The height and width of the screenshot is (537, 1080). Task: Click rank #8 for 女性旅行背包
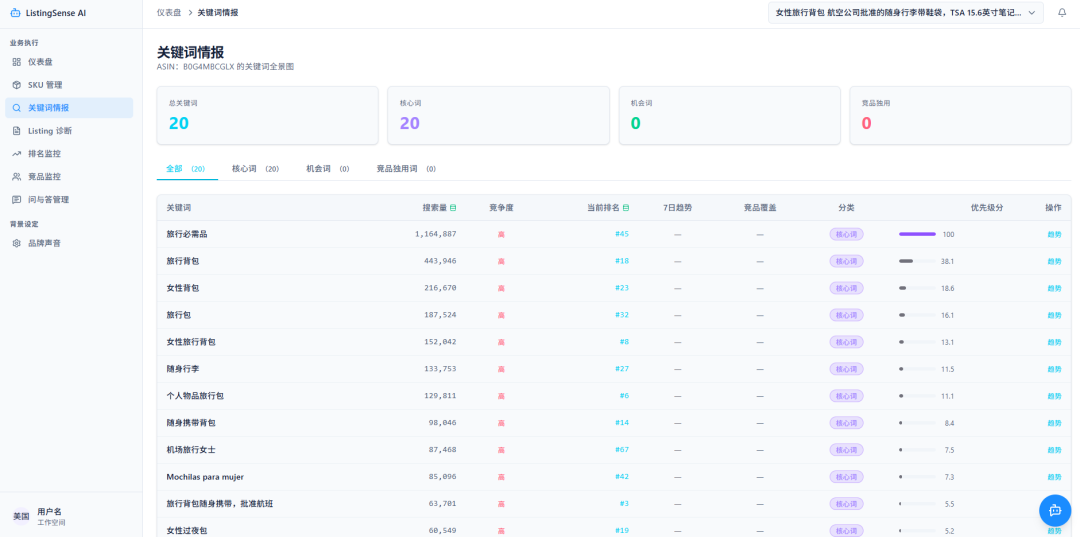[x=624, y=342]
